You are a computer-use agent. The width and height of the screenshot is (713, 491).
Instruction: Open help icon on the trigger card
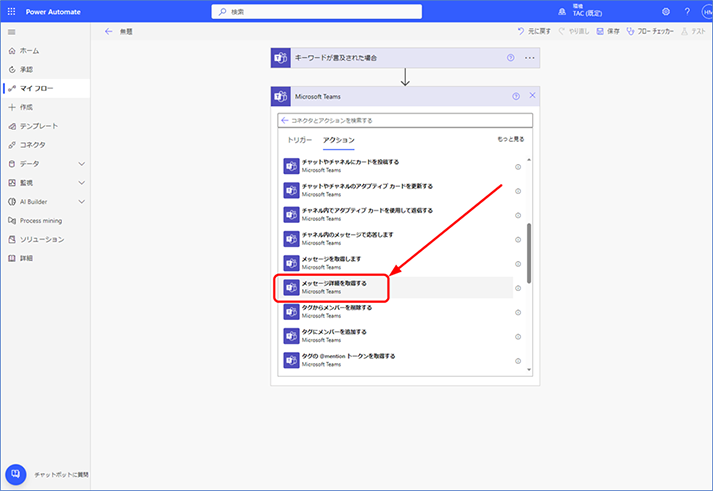point(511,58)
